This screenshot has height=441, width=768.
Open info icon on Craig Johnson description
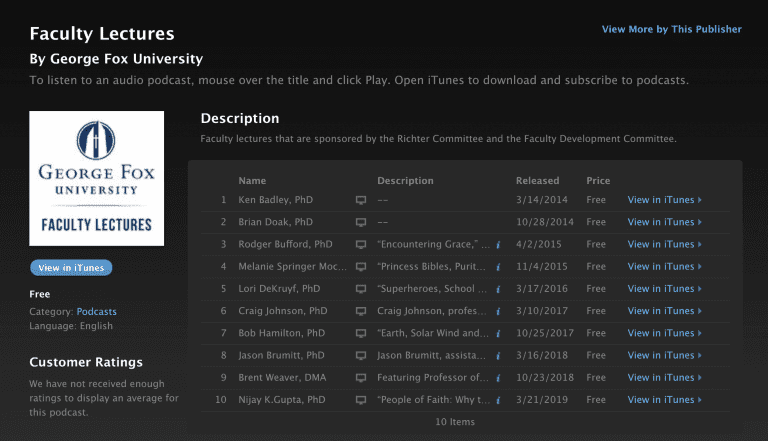498,311
